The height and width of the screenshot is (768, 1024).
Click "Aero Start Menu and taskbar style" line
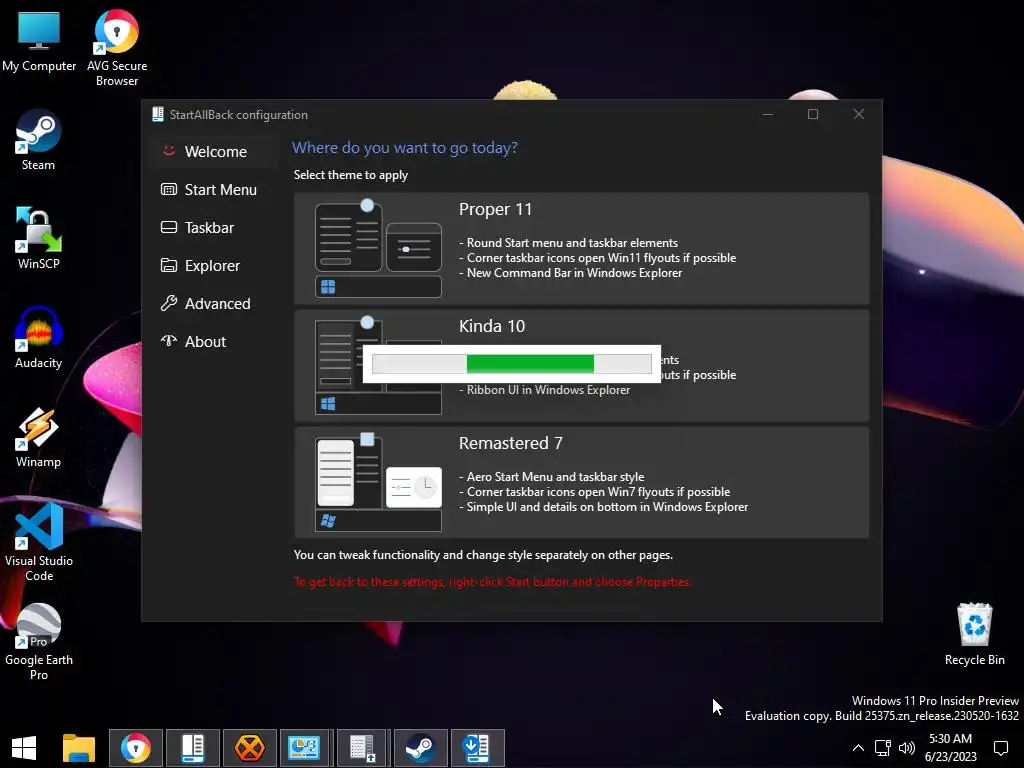pos(552,477)
